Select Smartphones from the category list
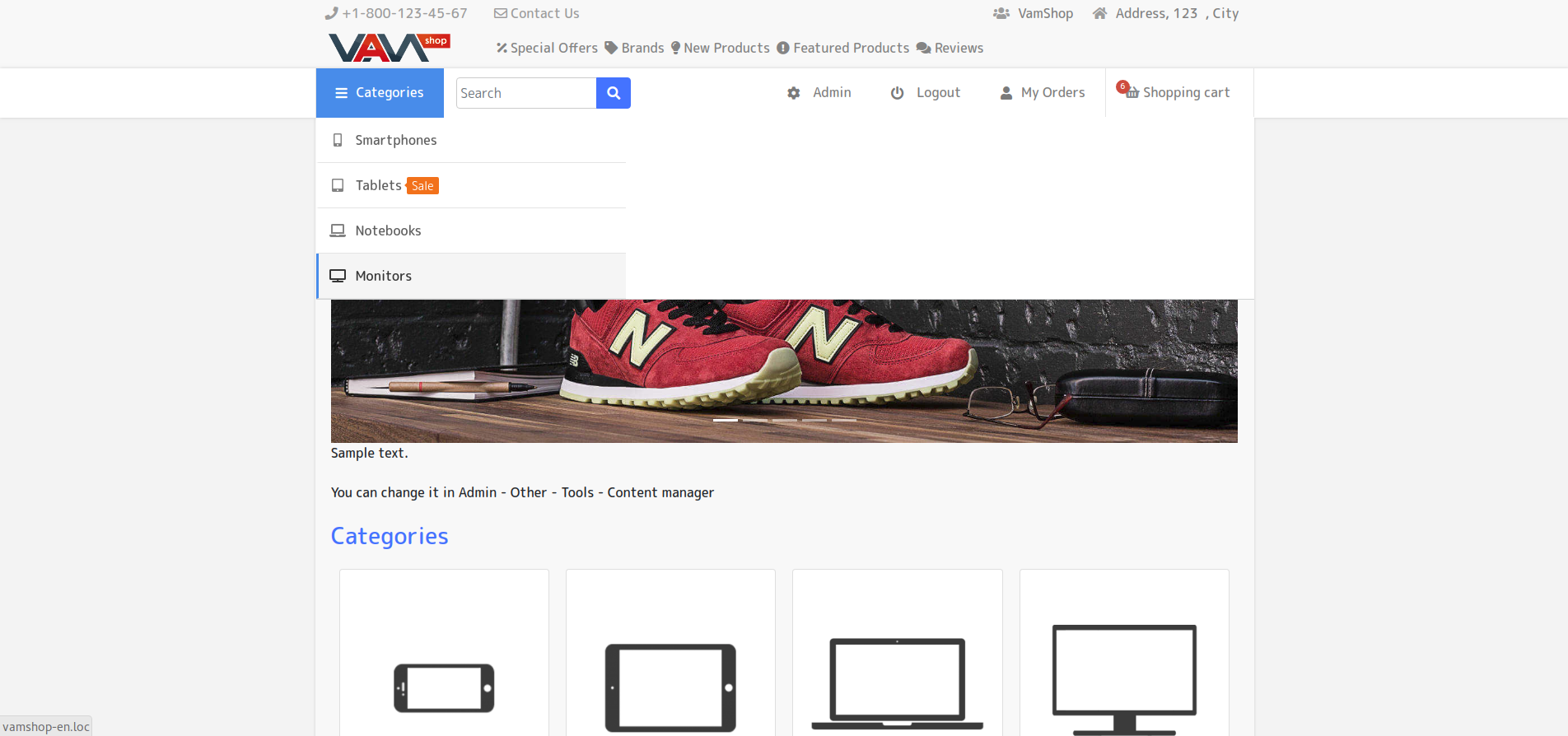 [x=395, y=140]
